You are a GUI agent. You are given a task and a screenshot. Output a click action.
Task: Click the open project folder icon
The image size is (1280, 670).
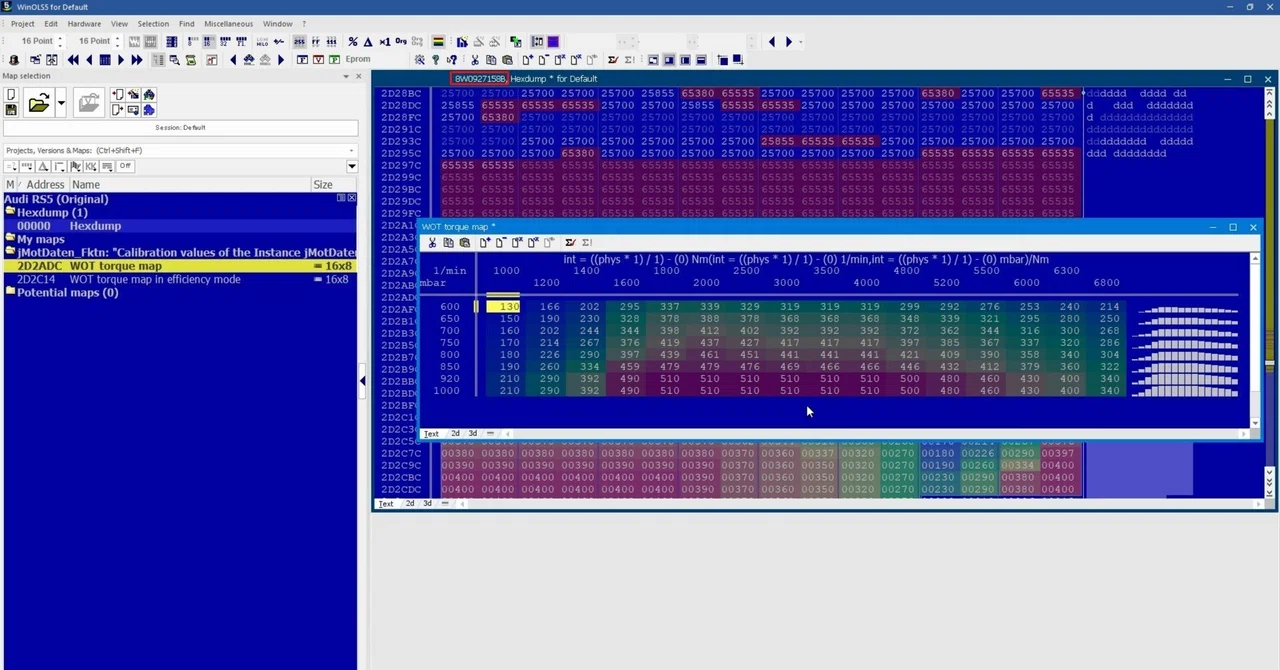pos(39,102)
